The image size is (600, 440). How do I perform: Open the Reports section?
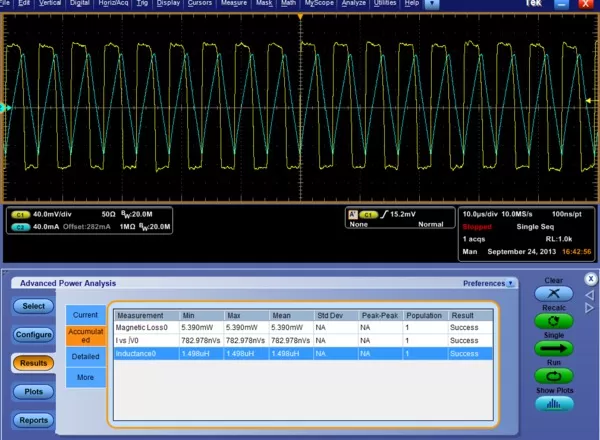click(x=33, y=420)
